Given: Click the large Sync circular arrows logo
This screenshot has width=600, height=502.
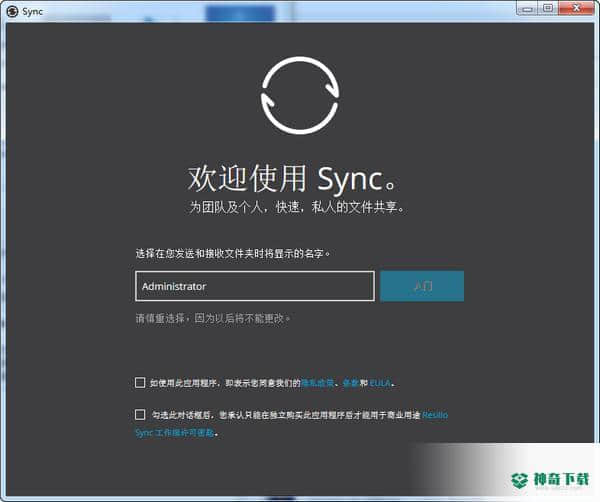Looking at the screenshot, I should point(300,96).
